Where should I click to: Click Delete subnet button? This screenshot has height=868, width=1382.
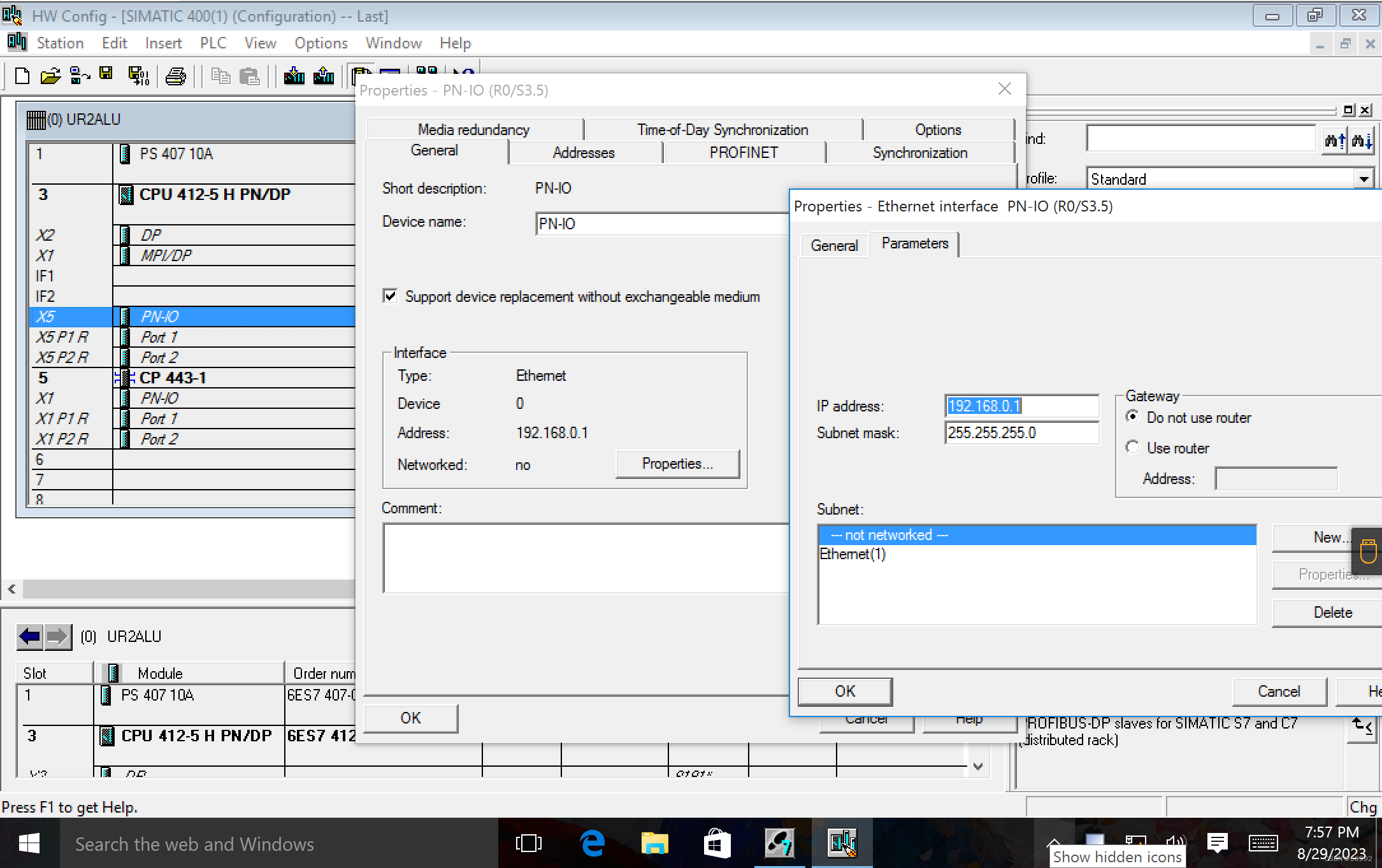1332,612
